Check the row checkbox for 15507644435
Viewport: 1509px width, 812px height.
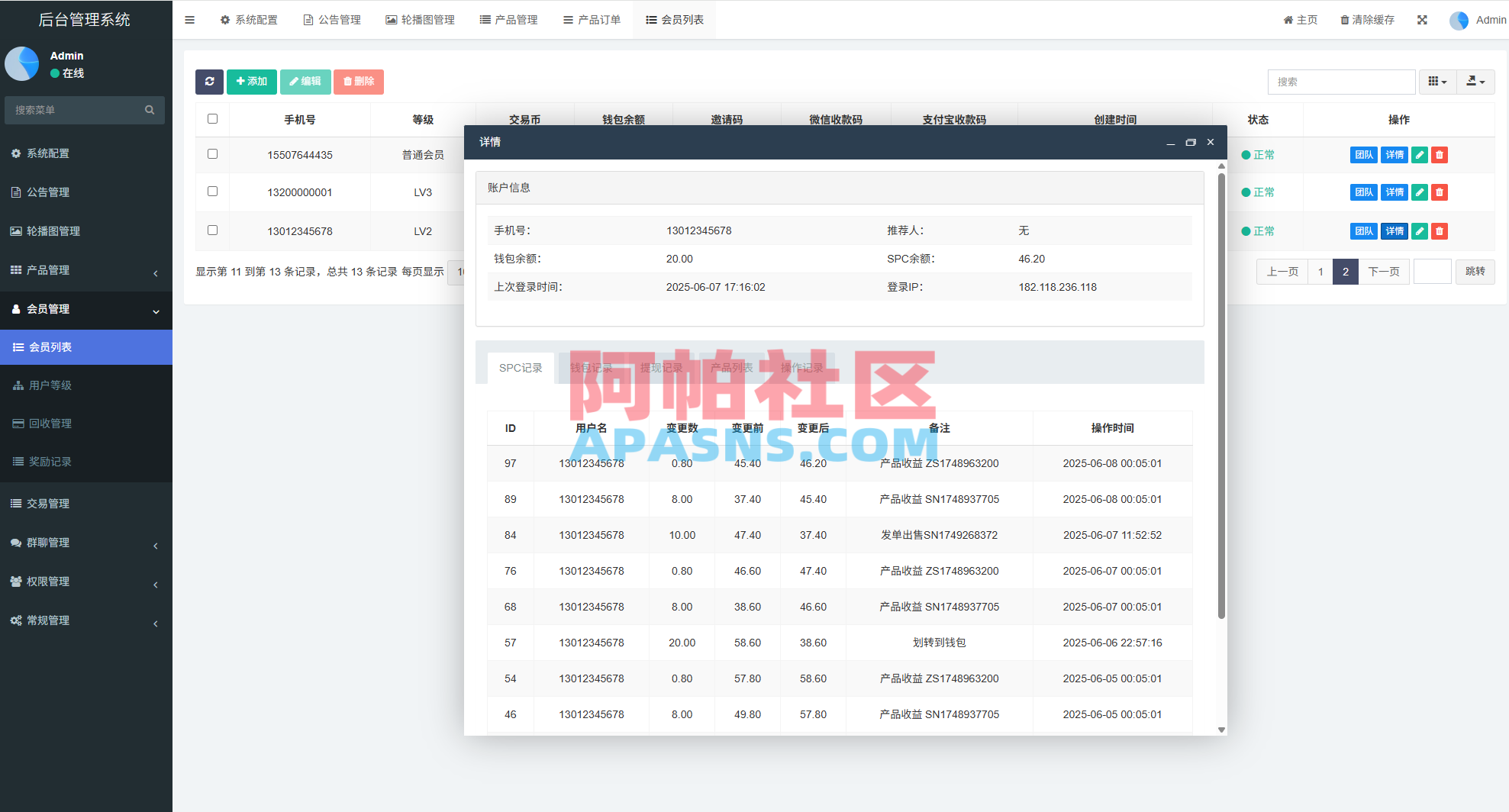[x=212, y=154]
